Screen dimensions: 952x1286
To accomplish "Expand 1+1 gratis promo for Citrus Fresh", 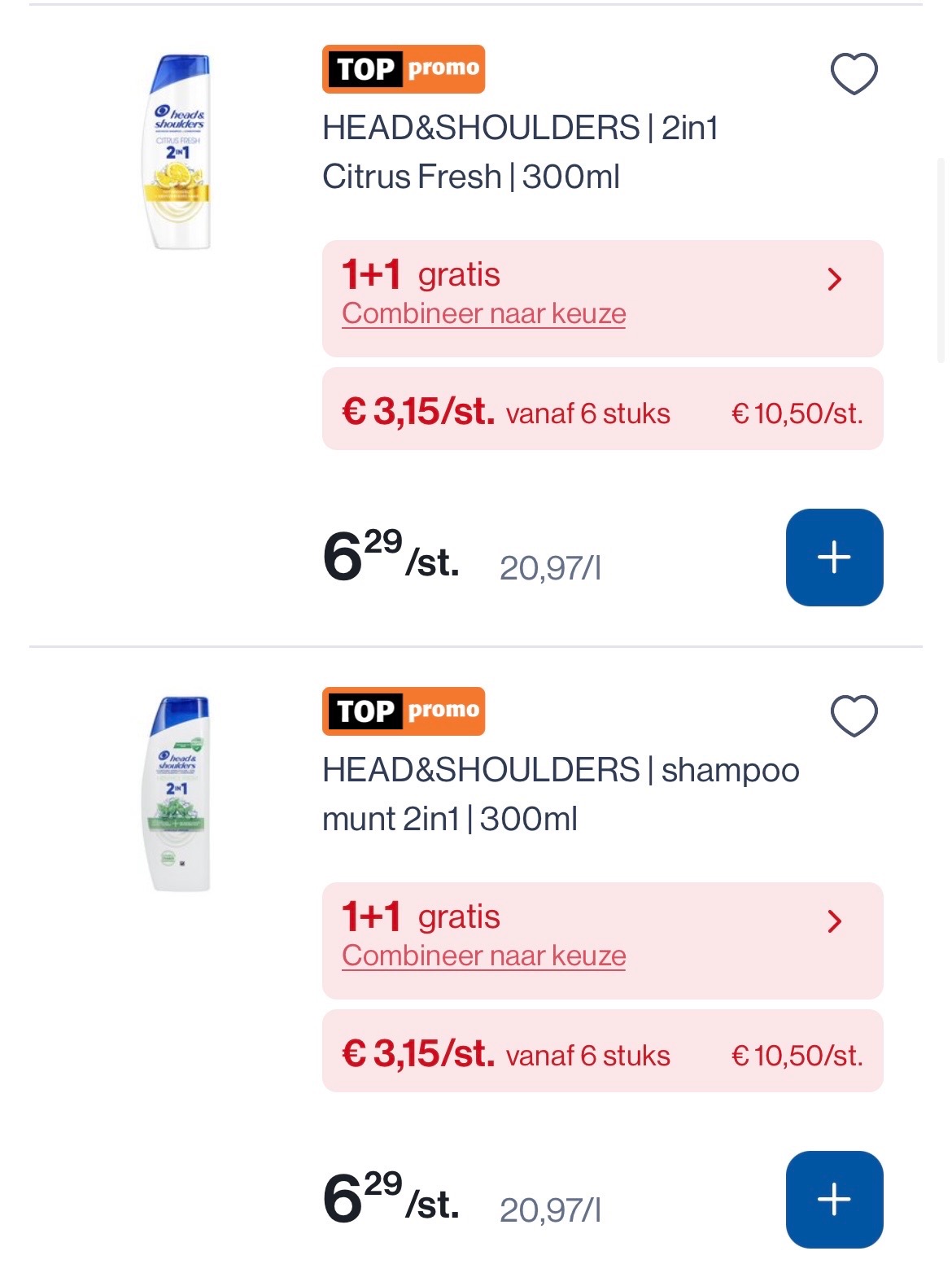I will (x=834, y=280).
